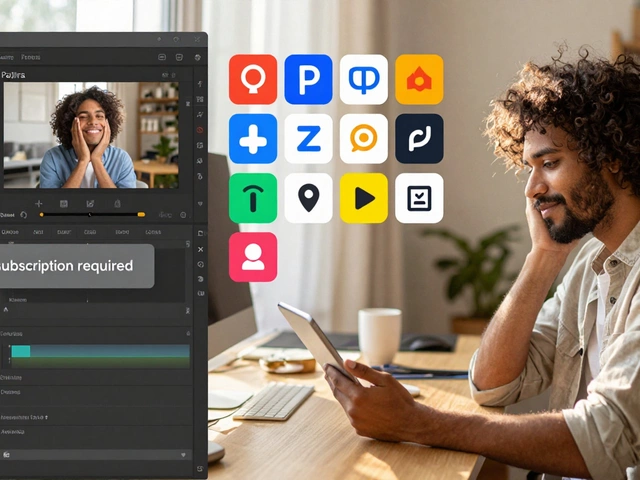Open the white app icon with blue Φ symbol
640x480 pixels.
point(364,79)
